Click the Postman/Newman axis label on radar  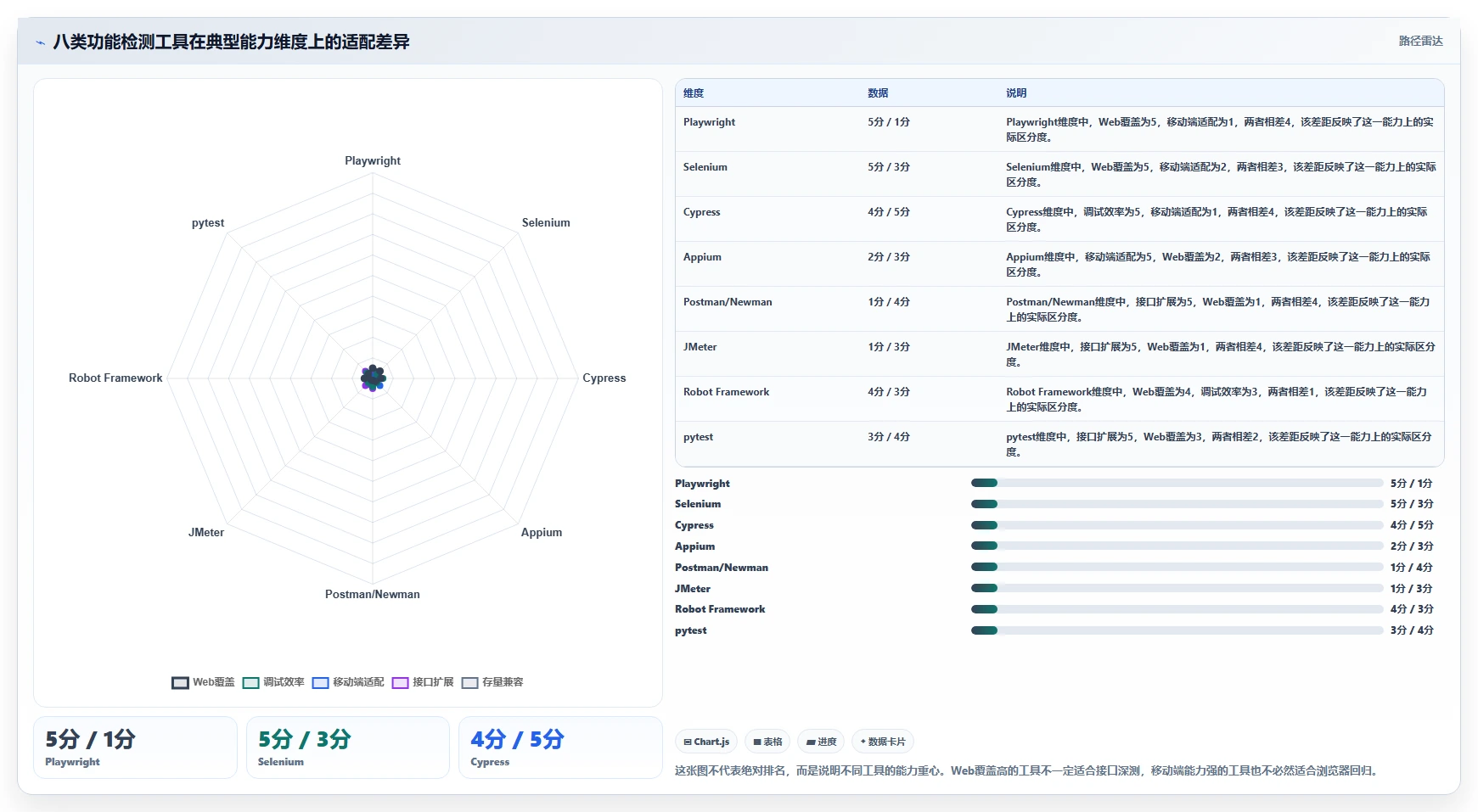pos(373,594)
